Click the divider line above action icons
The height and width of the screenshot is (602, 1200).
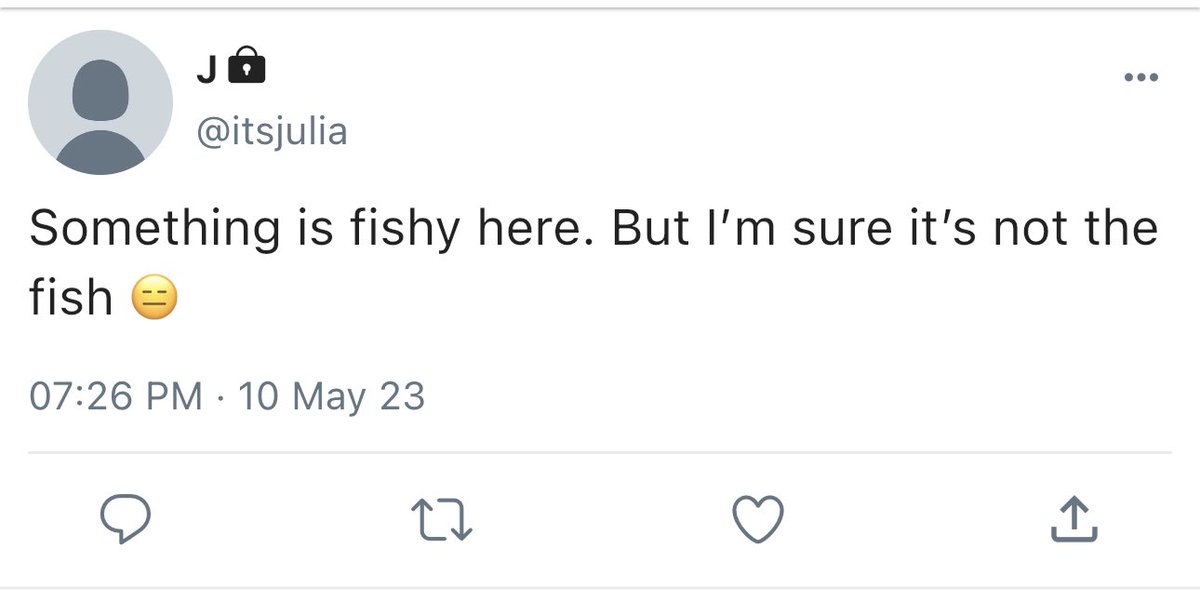(600, 453)
